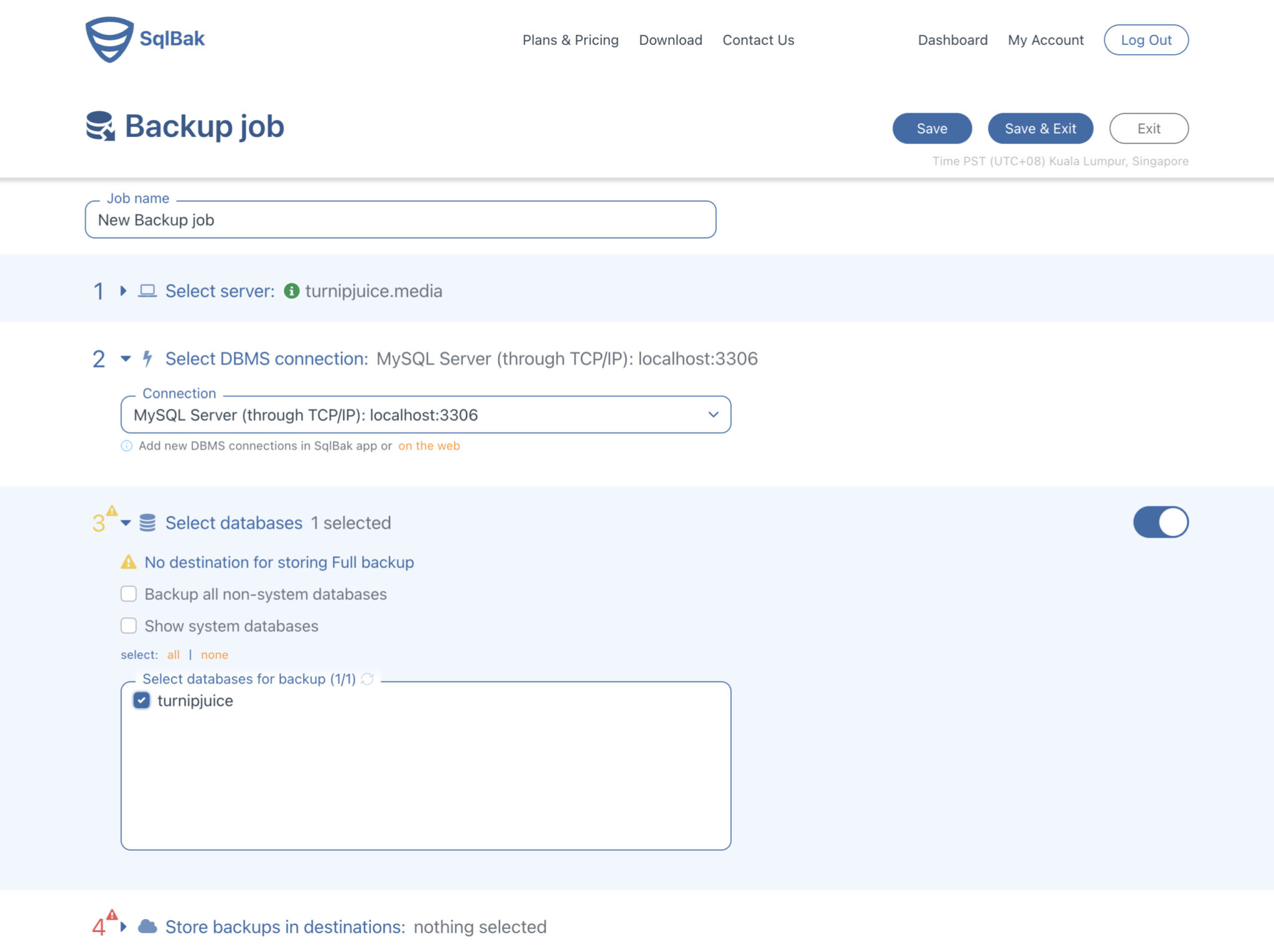Refresh the databases list with the reload icon
The height and width of the screenshot is (952, 1274).
click(x=367, y=679)
